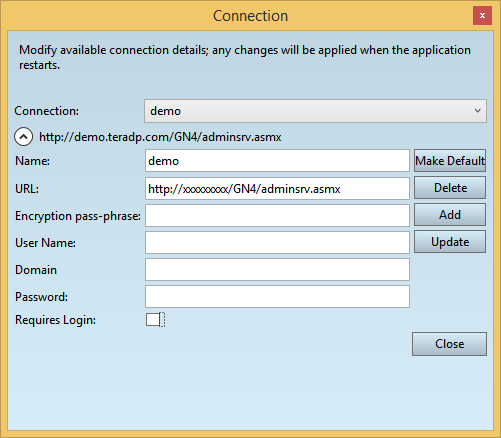Tick the Requires Login checkbox

tap(153, 320)
